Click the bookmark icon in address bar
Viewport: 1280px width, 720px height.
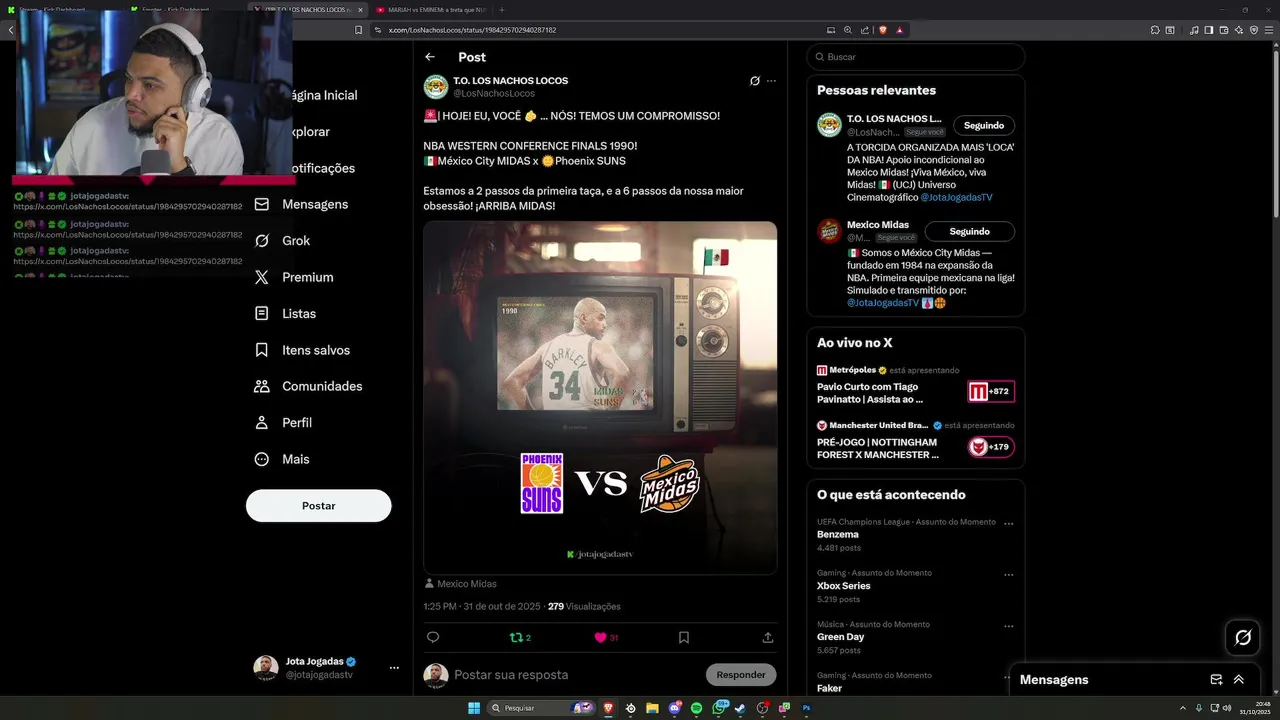[x=359, y=30]
